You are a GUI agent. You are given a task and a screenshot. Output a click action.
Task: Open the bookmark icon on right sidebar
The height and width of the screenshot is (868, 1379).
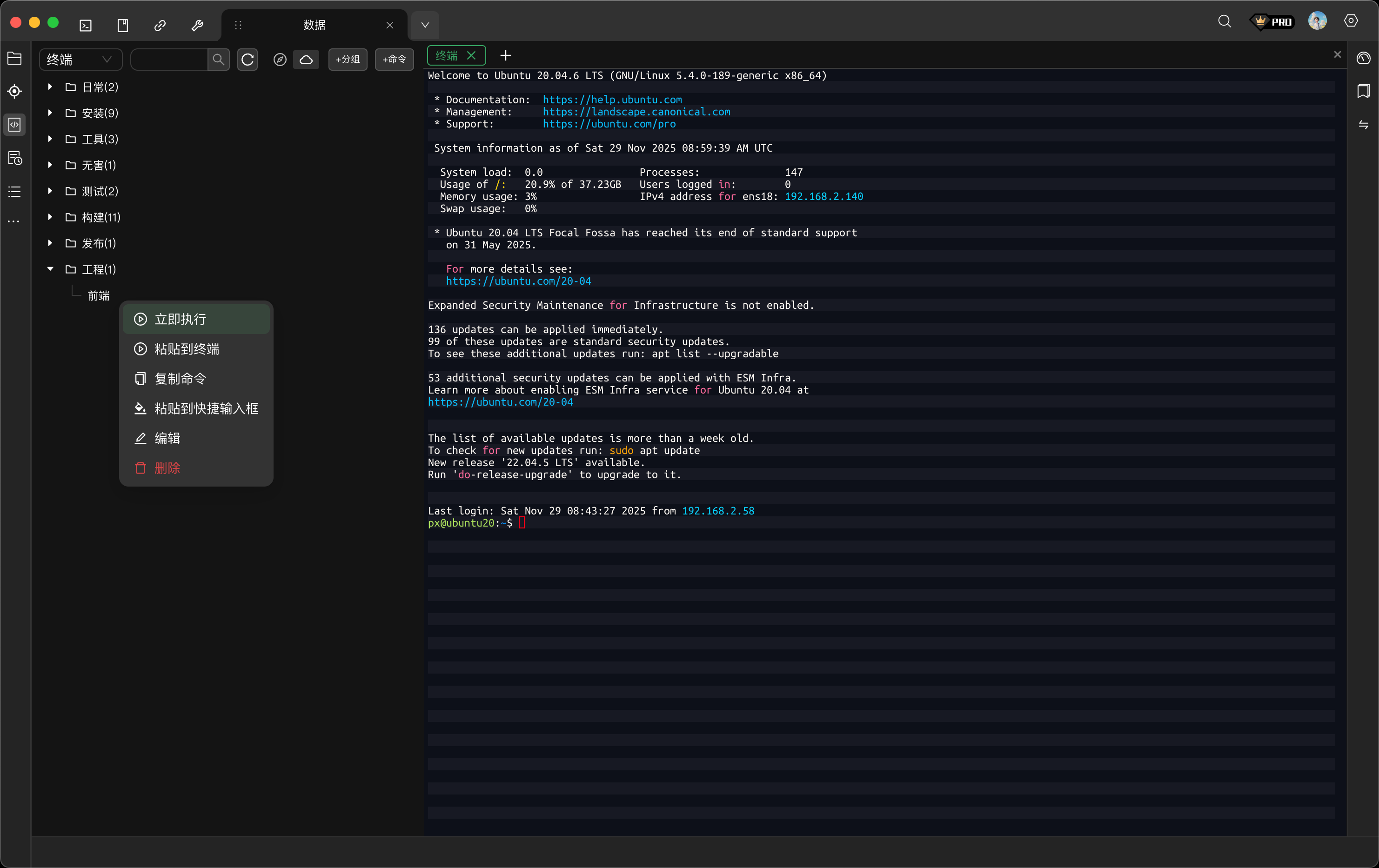coord(1363,91)
